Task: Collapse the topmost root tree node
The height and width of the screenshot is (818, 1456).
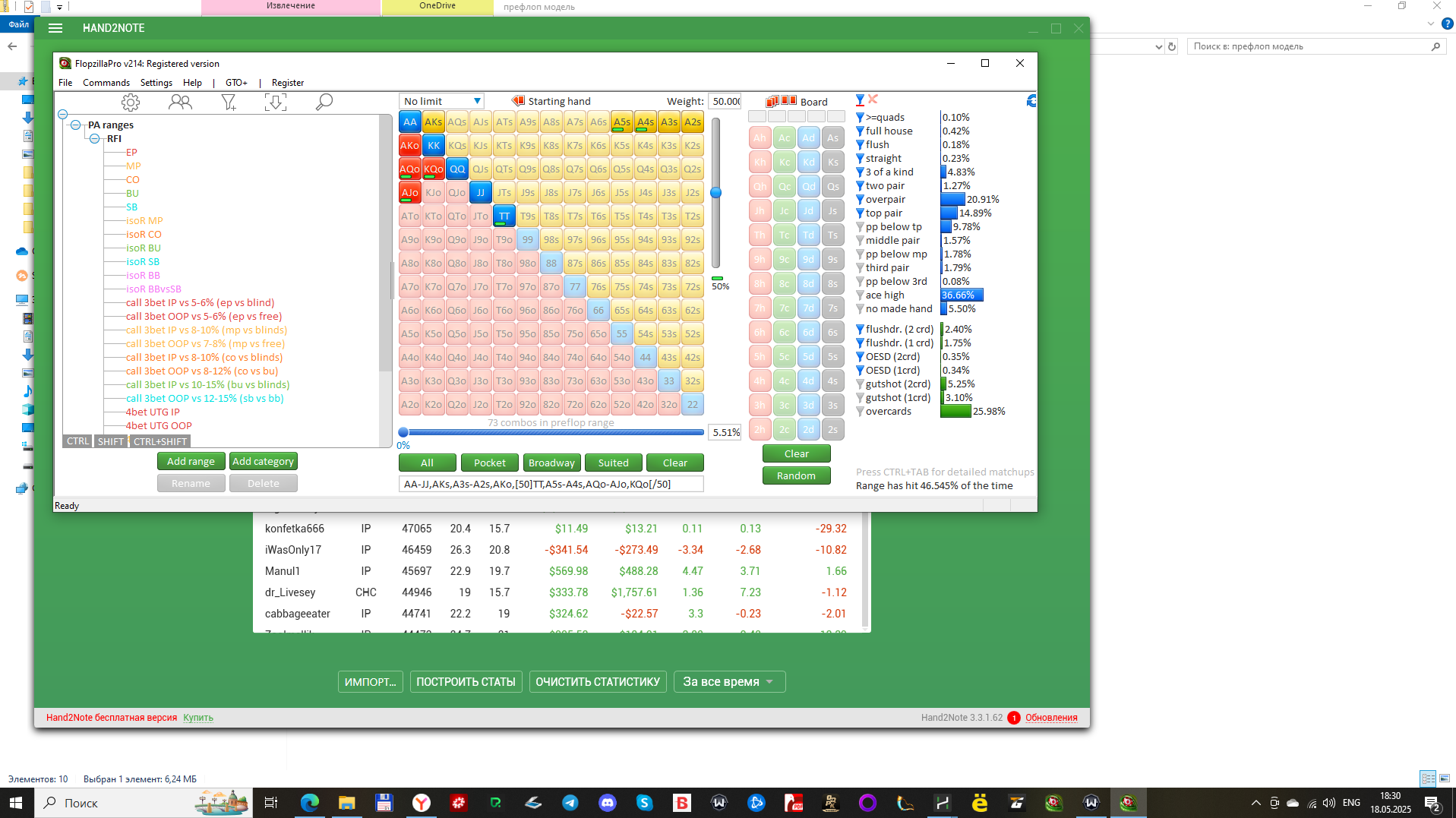Action: [63, 115]
